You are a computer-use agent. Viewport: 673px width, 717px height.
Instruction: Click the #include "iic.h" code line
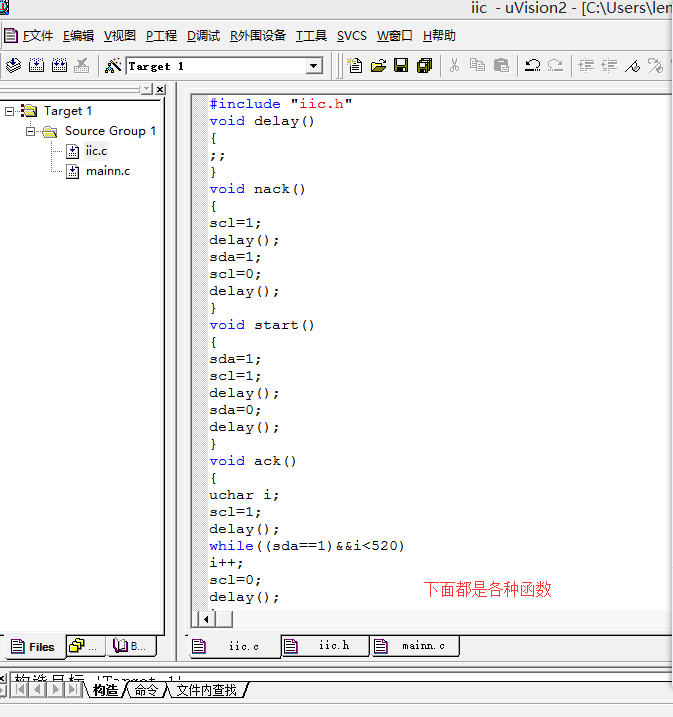click(x=281, y=104)
